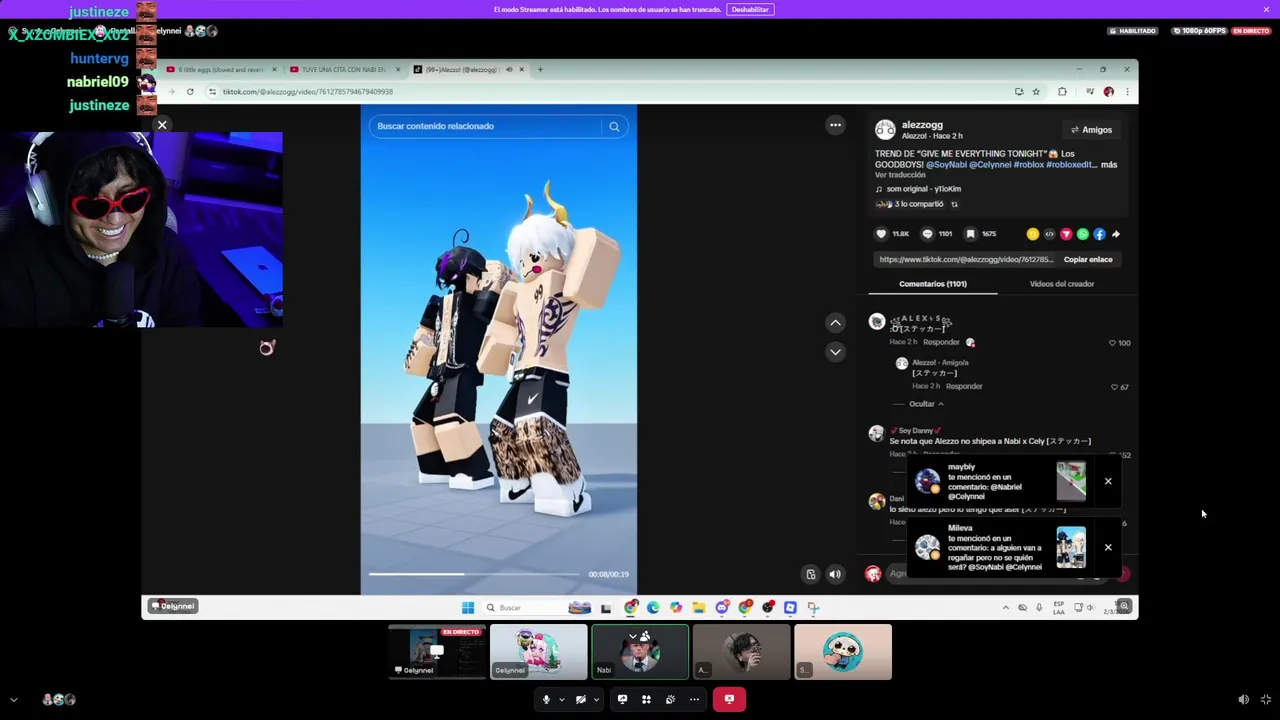Image resolution: width=1280 pixels, height=720 pixels.
Task: Close the webcam overlay with X
Action: (162, 125)
